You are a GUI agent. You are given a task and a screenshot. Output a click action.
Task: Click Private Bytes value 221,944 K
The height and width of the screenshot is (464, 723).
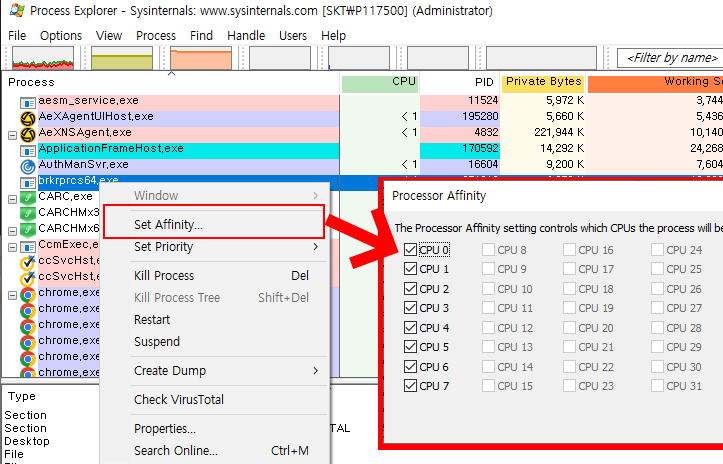pos(559,133)
